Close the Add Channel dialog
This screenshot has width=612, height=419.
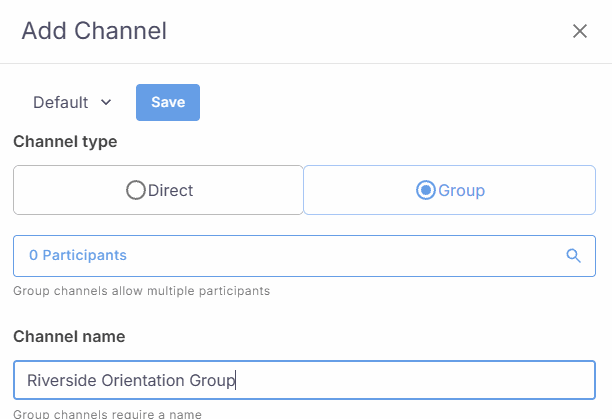[580, 31]
